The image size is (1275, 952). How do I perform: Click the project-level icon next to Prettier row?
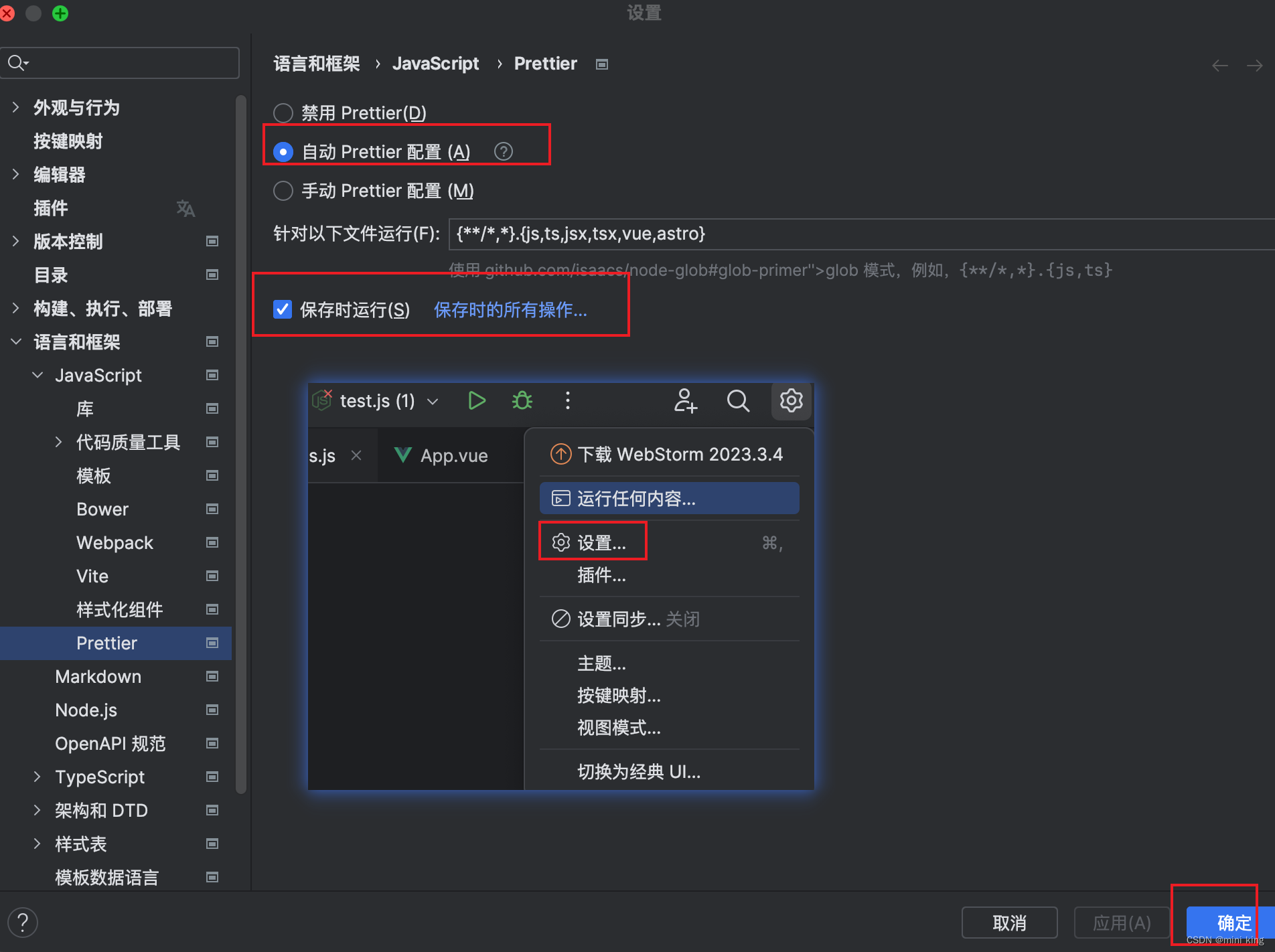(x=212, y=643)
